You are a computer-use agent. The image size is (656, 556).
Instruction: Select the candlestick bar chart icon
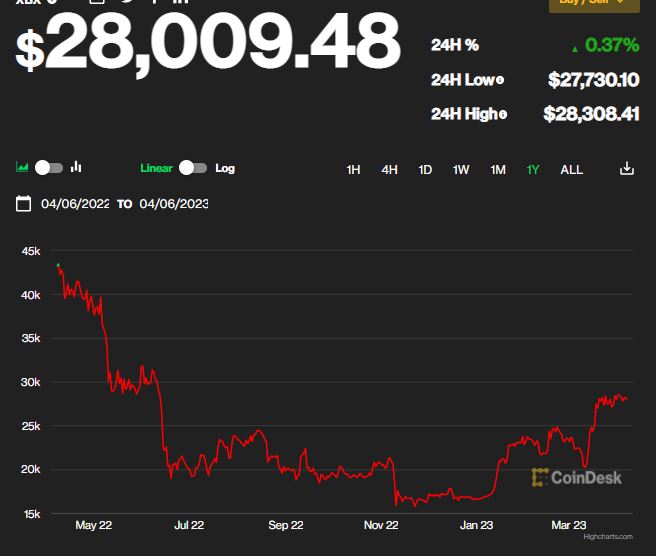coord(76,167)
